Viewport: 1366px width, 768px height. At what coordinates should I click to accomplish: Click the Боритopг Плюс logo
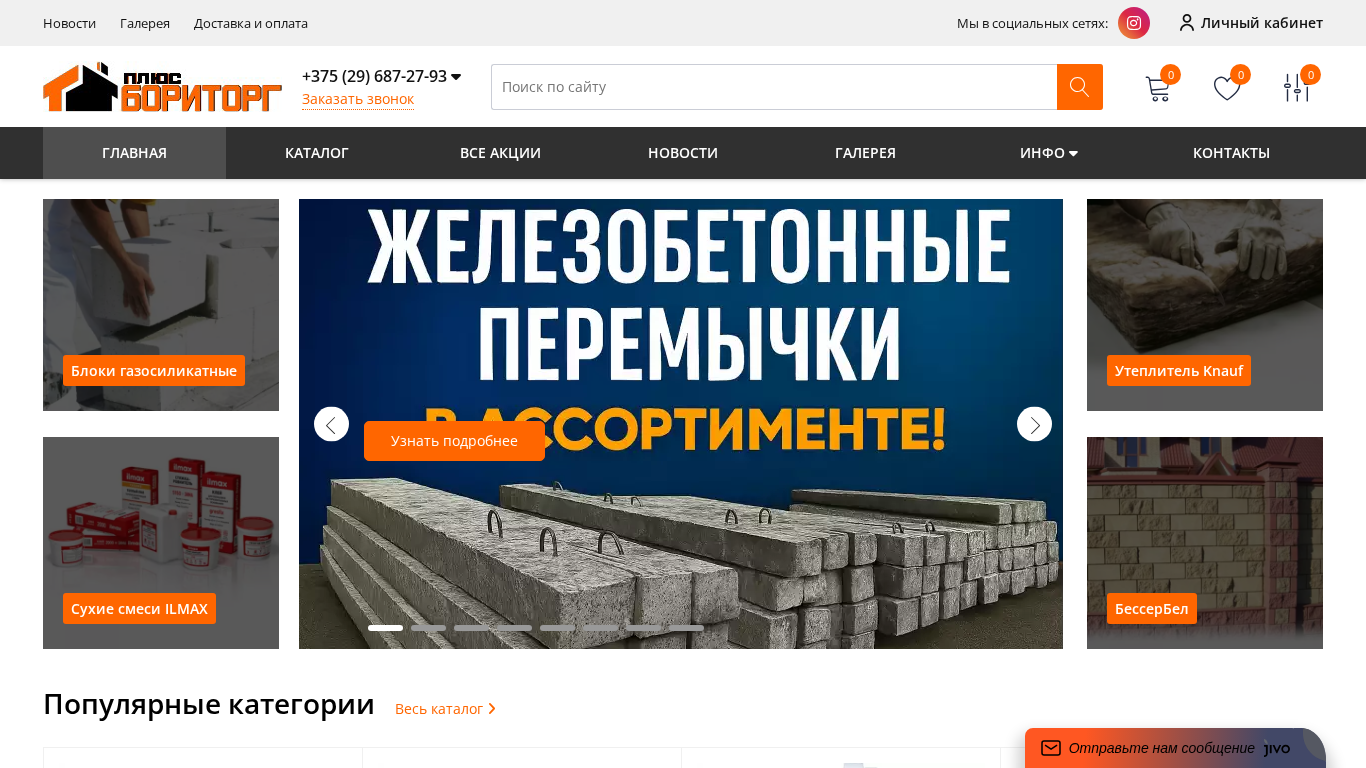click(x=162, y=87)
